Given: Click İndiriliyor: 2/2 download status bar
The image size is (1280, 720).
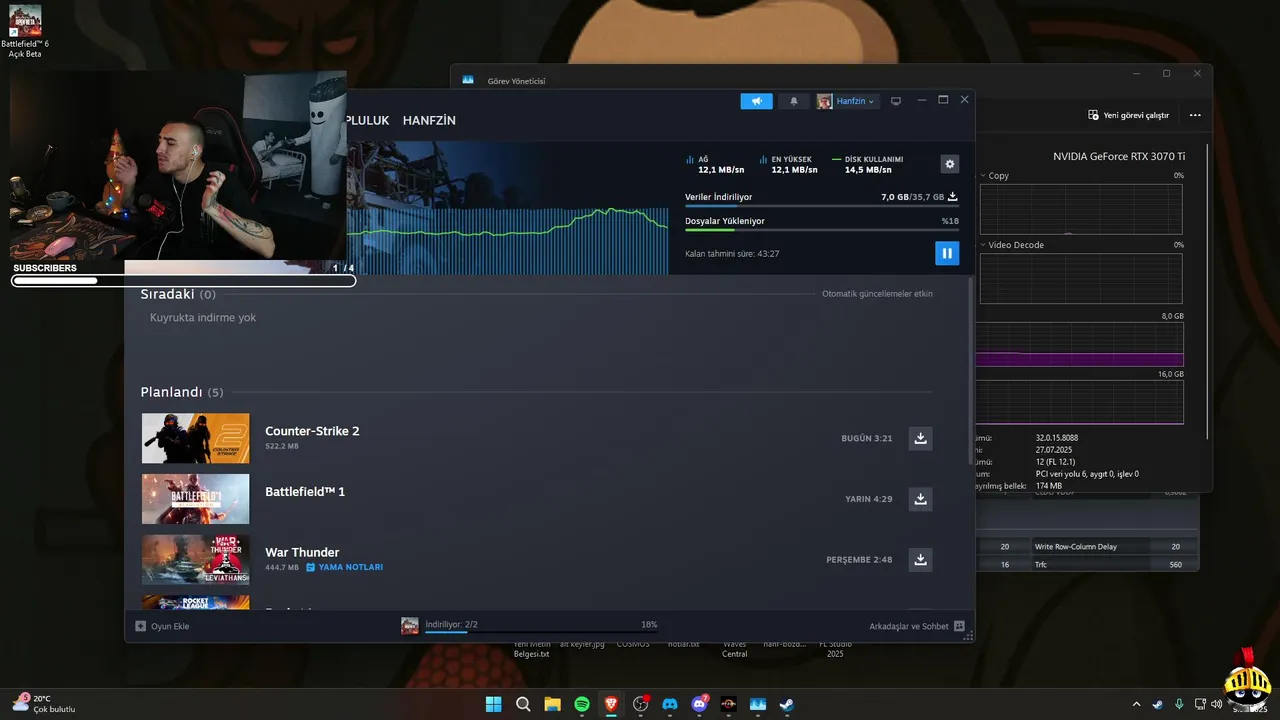Looking at the screenshot, I should point(530,626).
